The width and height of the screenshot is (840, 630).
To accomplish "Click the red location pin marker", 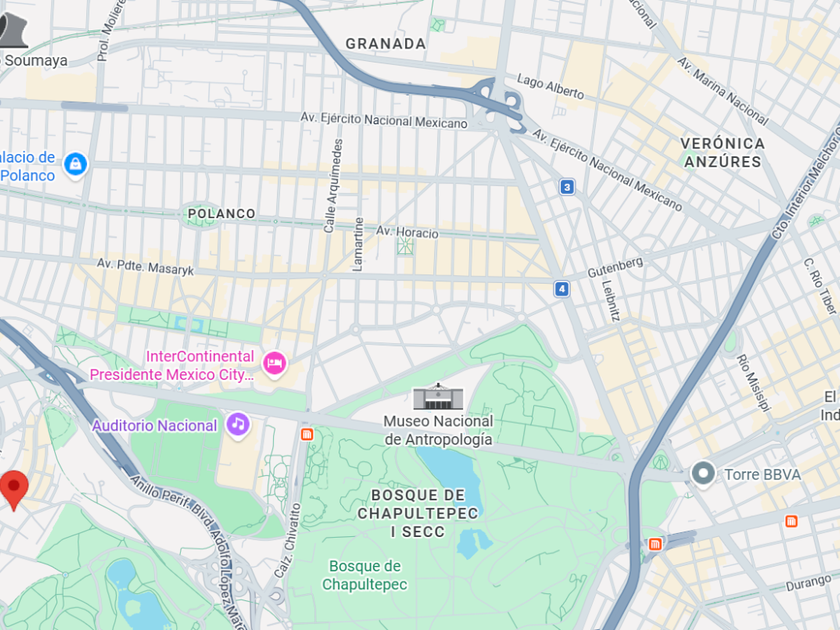I will coord(14,490).
